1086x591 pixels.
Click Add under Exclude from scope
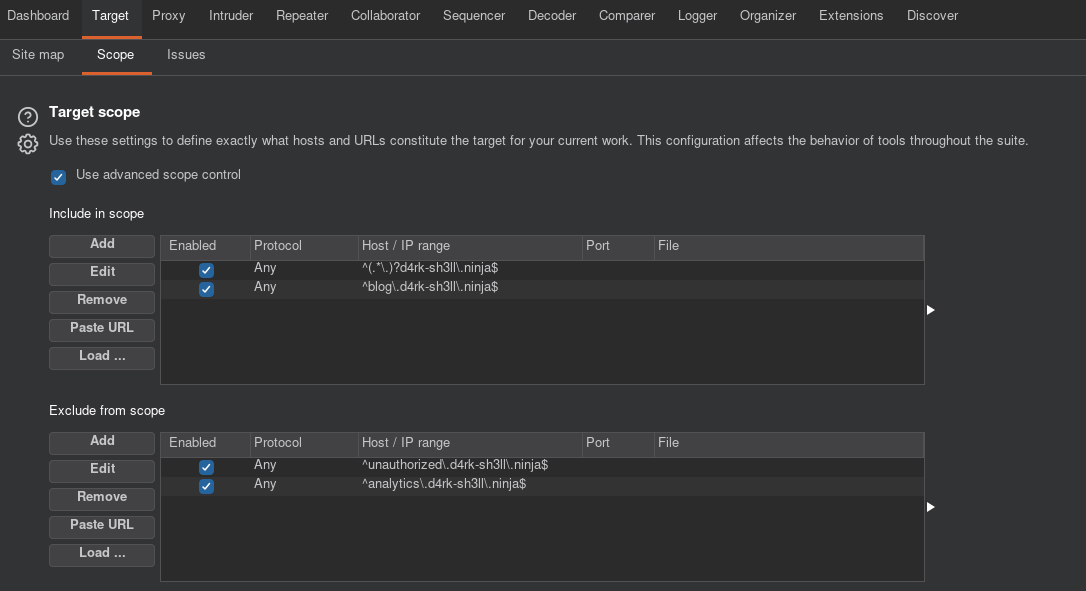(x=102, y=442)
